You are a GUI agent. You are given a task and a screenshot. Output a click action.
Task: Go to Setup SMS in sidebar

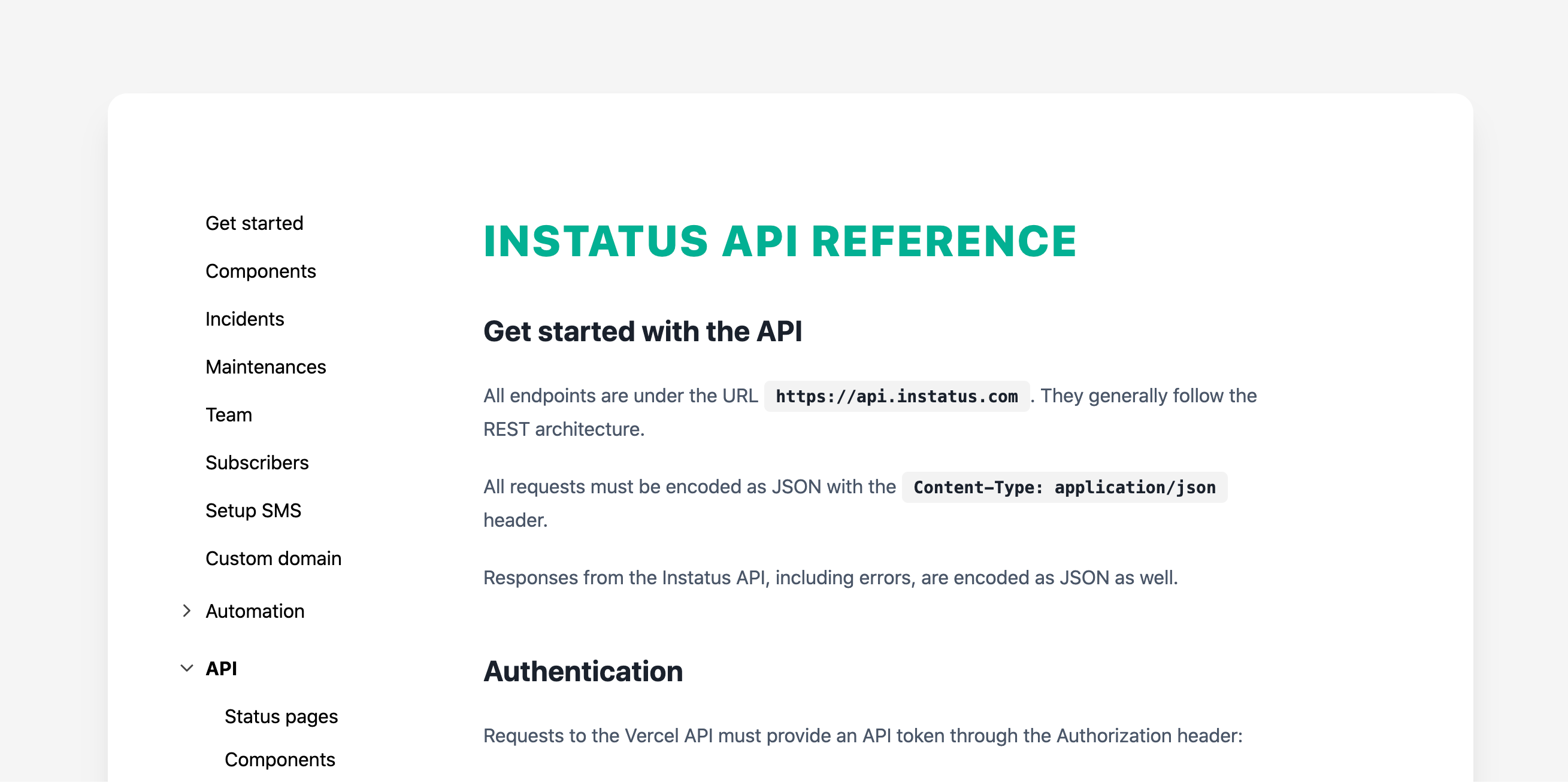click(253, 511)
